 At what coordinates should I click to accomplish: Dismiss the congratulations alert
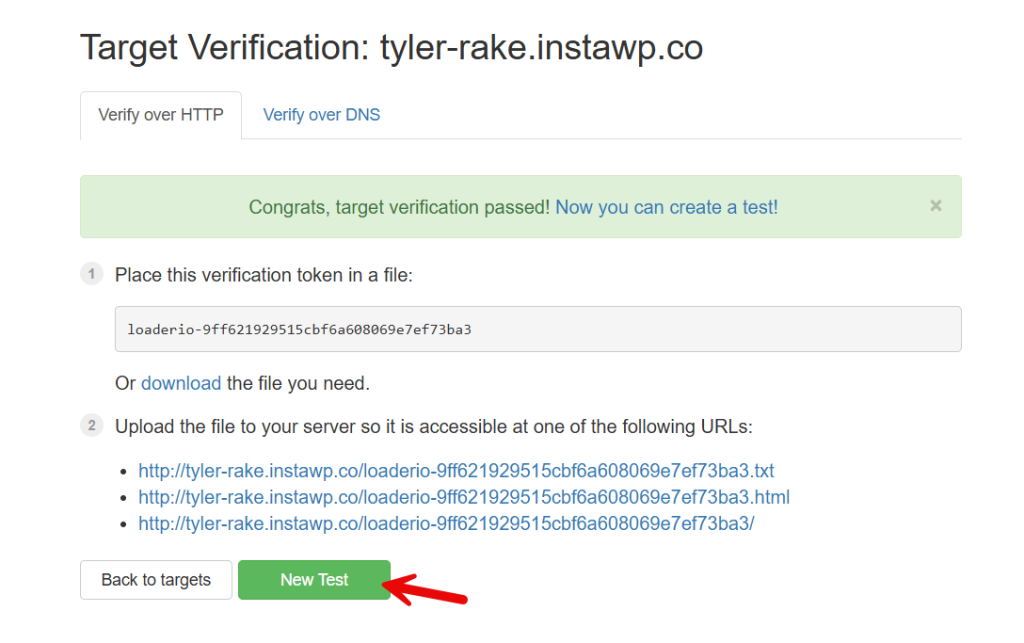(936, 206)
